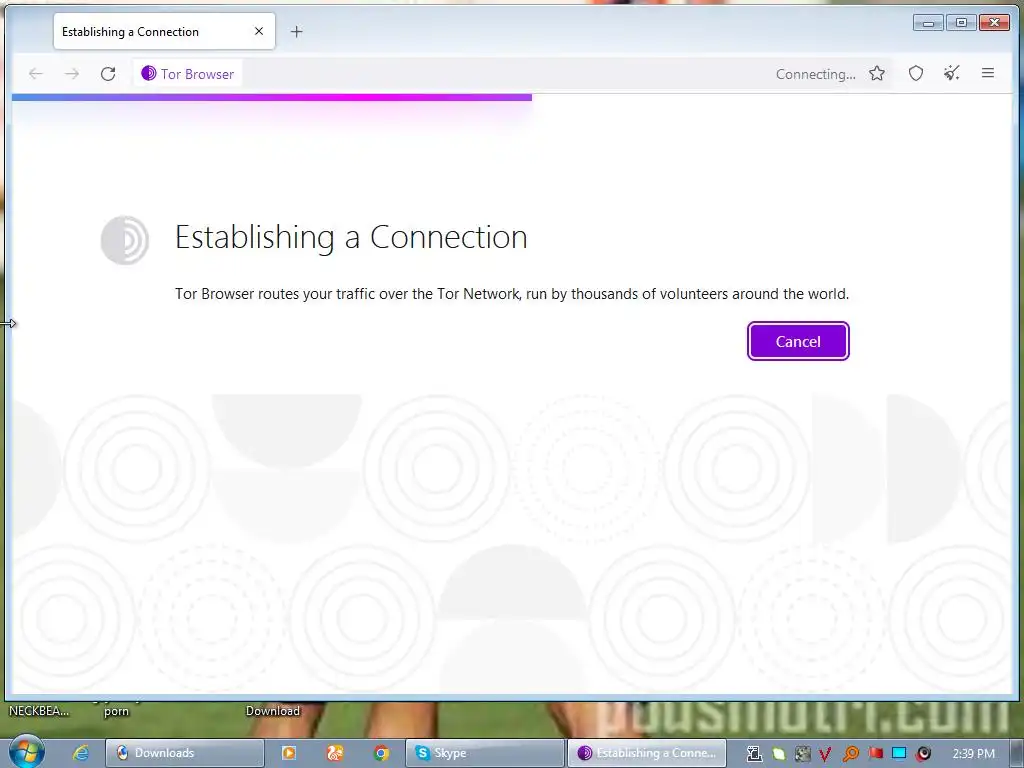Select the Establishing a Connection tab
Image resolution: width=1024 pixels, height=768 pixels.
point(164,31)
